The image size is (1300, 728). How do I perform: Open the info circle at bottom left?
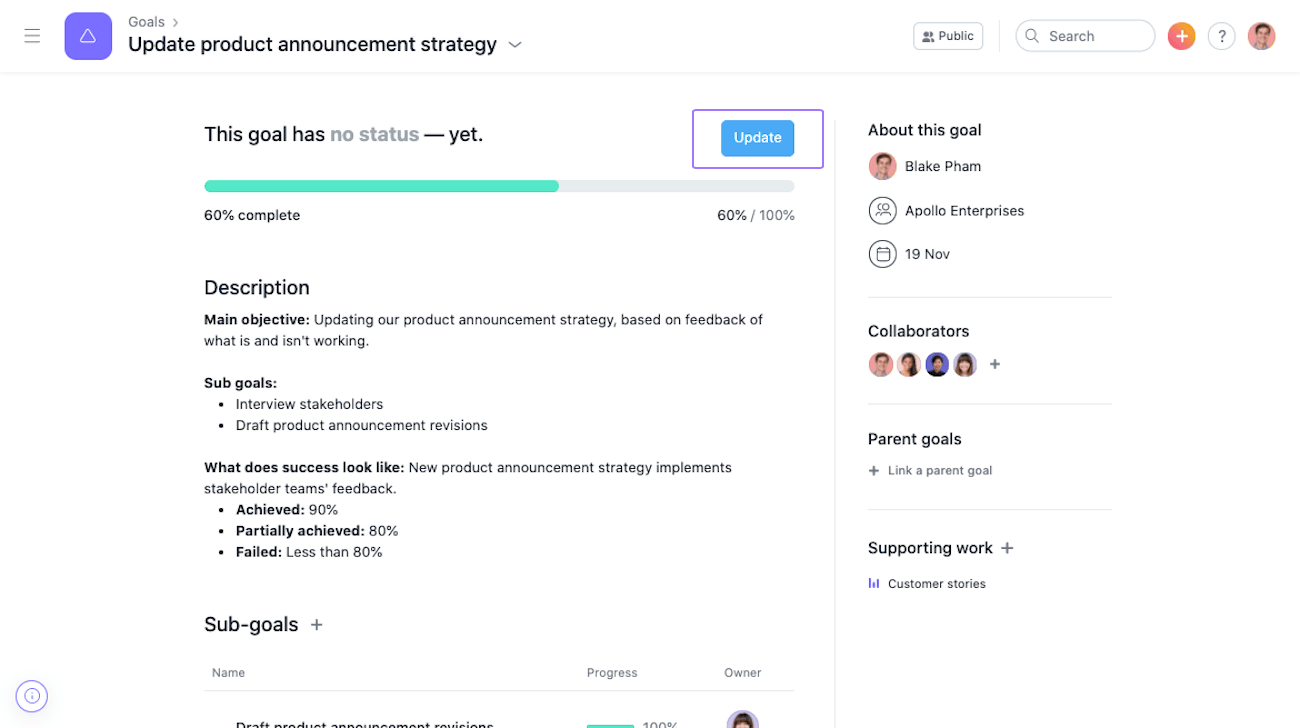(x=32, y=696)
